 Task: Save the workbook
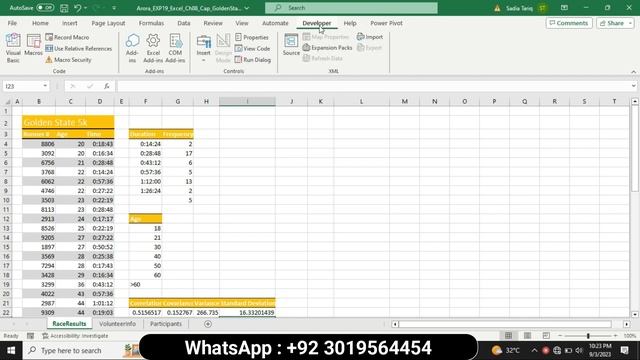pyautogui.click(x=64, y=8)
